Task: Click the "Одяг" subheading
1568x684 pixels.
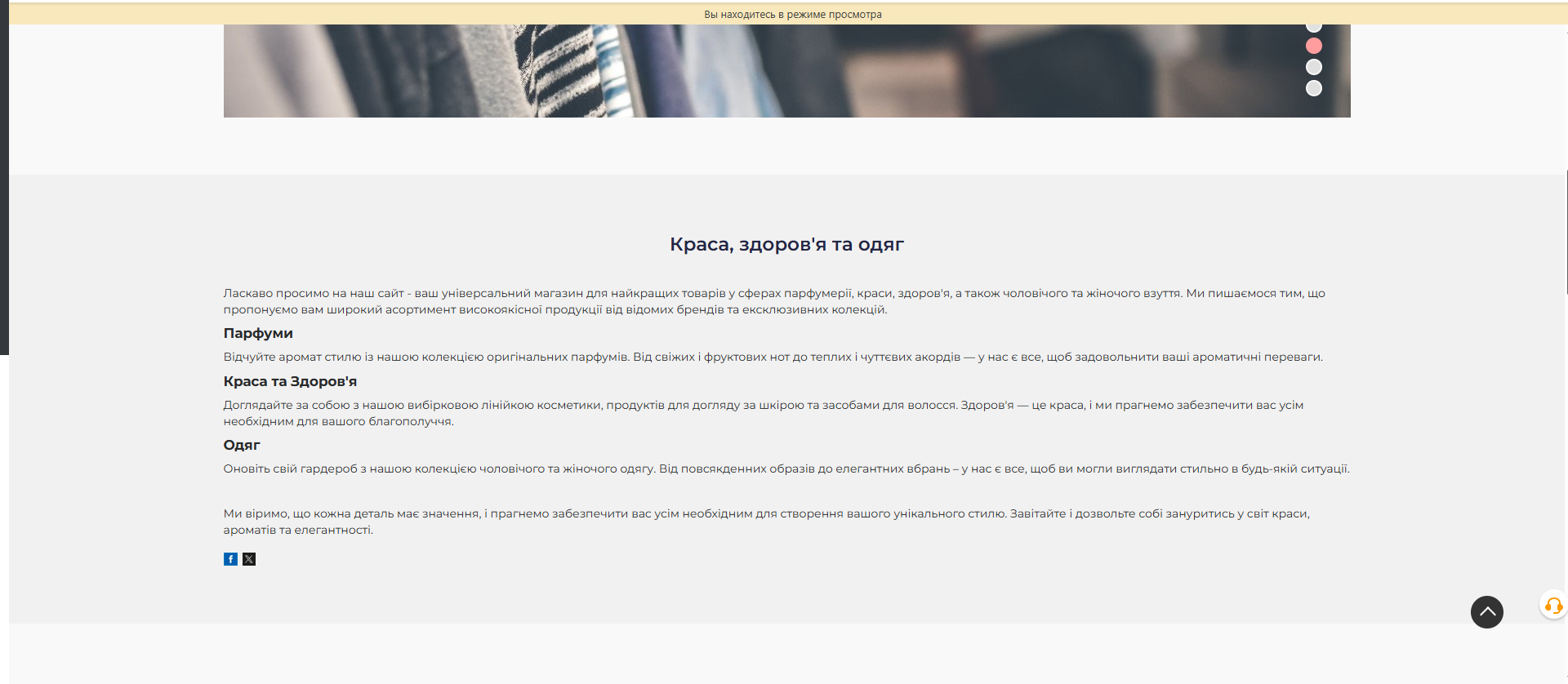Action: pos(242,445)
